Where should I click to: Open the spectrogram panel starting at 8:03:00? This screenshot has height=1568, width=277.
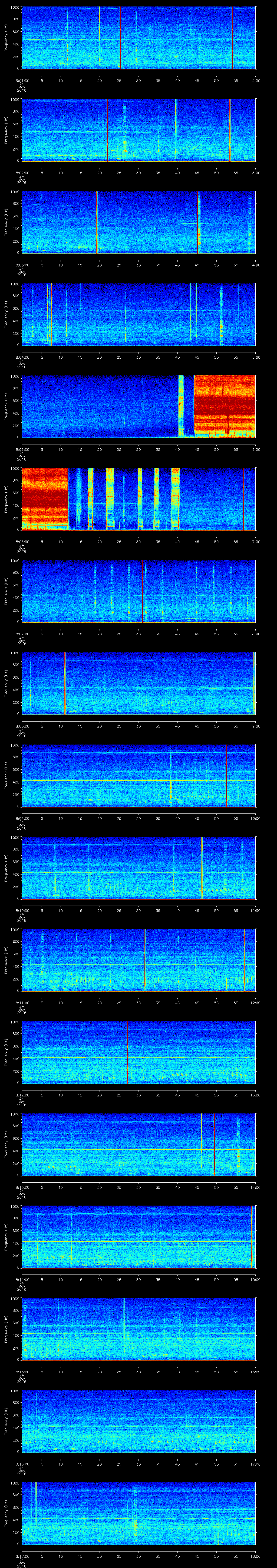pyautogui.click(x=139, y=222)
